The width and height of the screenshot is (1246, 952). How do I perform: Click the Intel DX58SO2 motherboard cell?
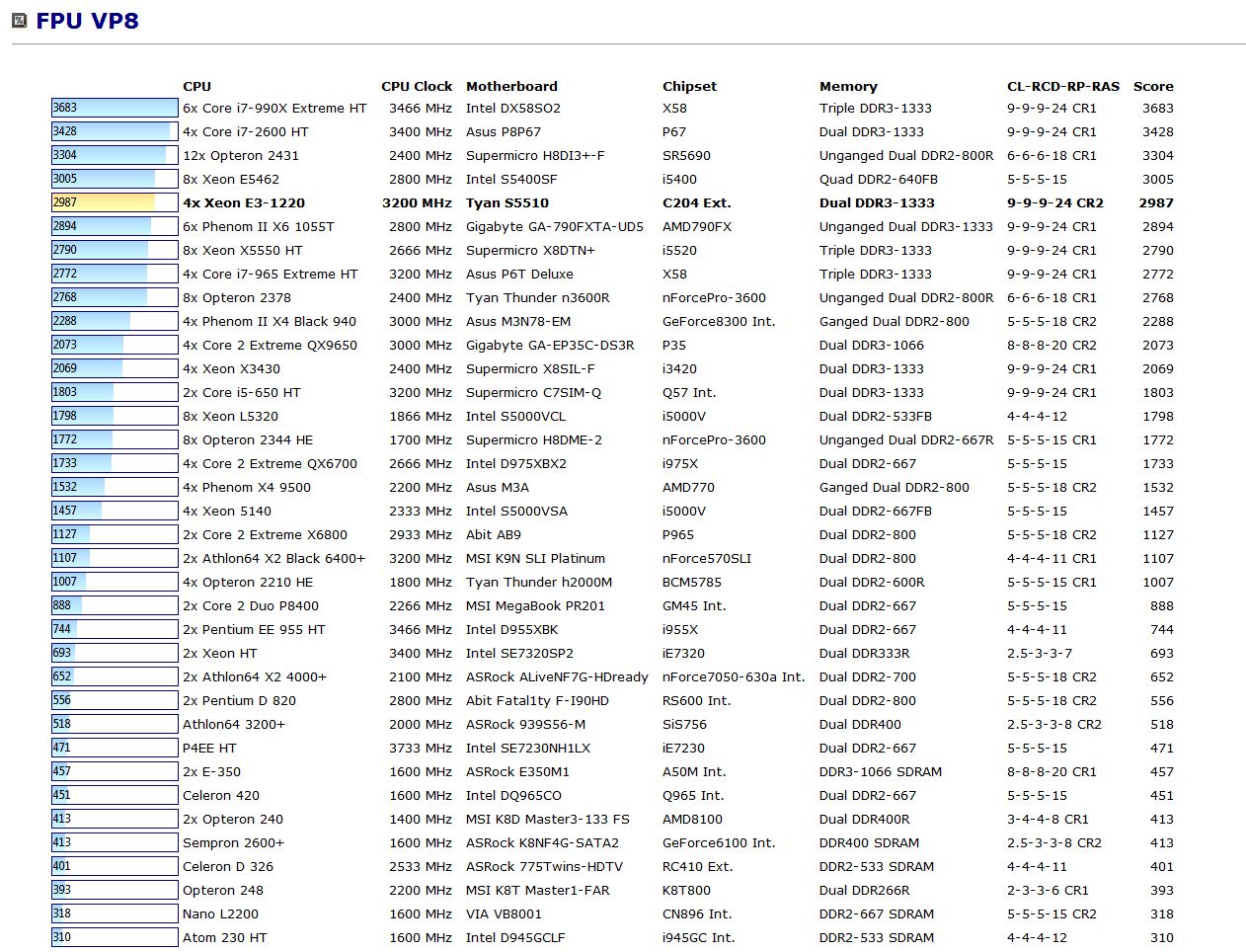point(513,108)
